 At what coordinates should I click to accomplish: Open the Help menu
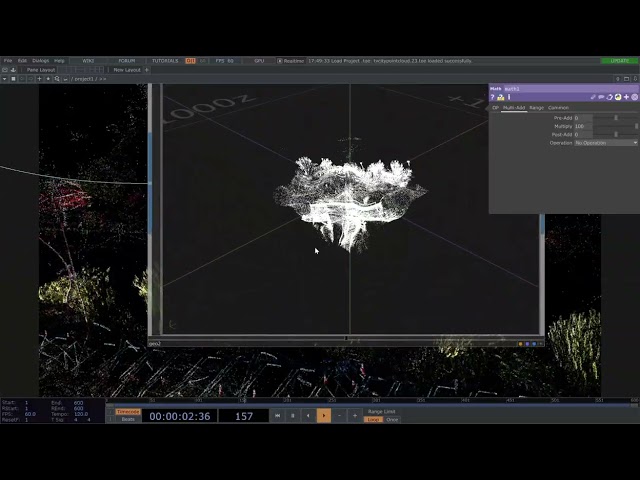pos(59,61)
